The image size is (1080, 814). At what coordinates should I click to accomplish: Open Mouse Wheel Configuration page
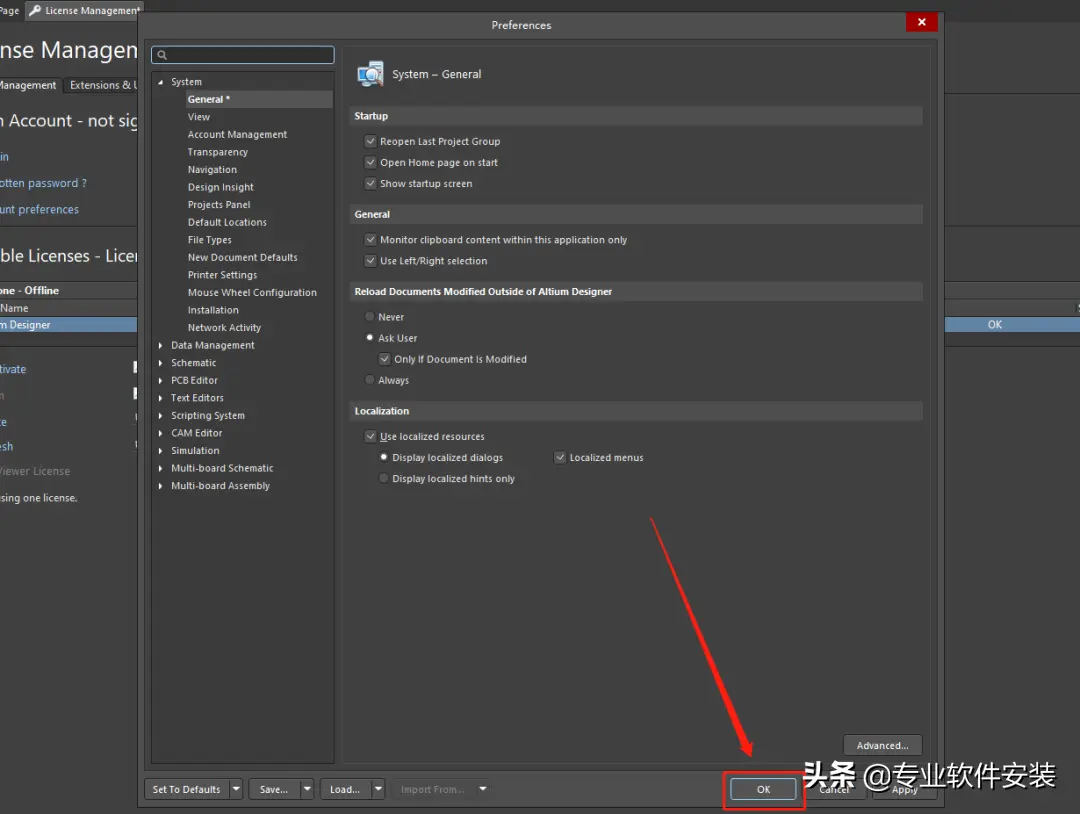(x=252, y=293)
